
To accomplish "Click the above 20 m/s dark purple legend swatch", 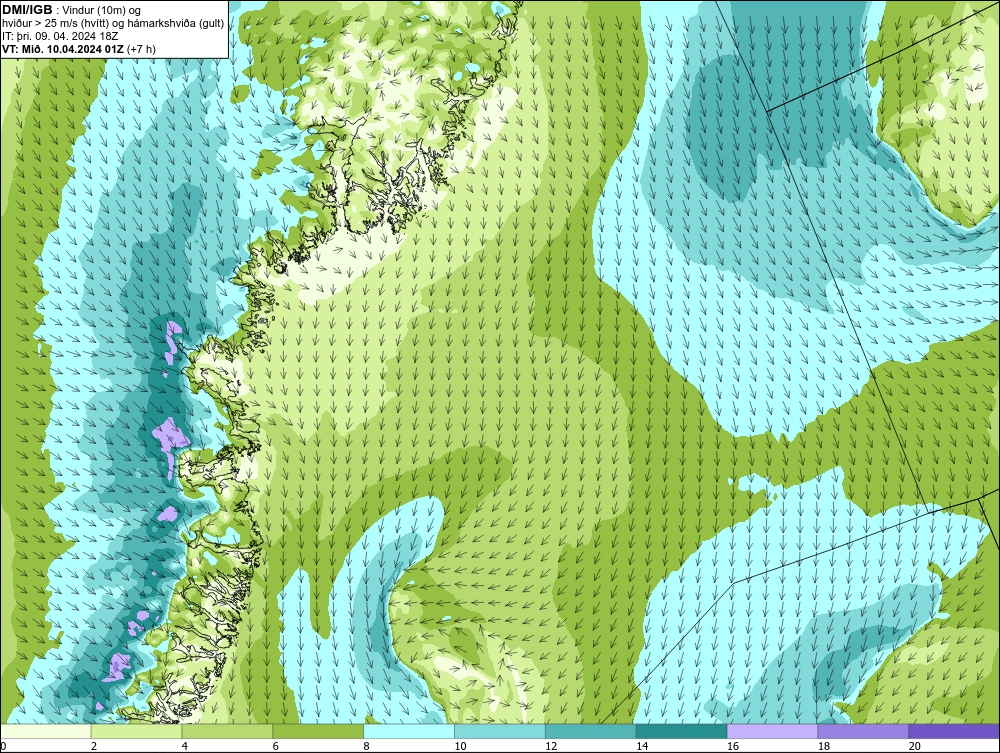I will point(954,731).
